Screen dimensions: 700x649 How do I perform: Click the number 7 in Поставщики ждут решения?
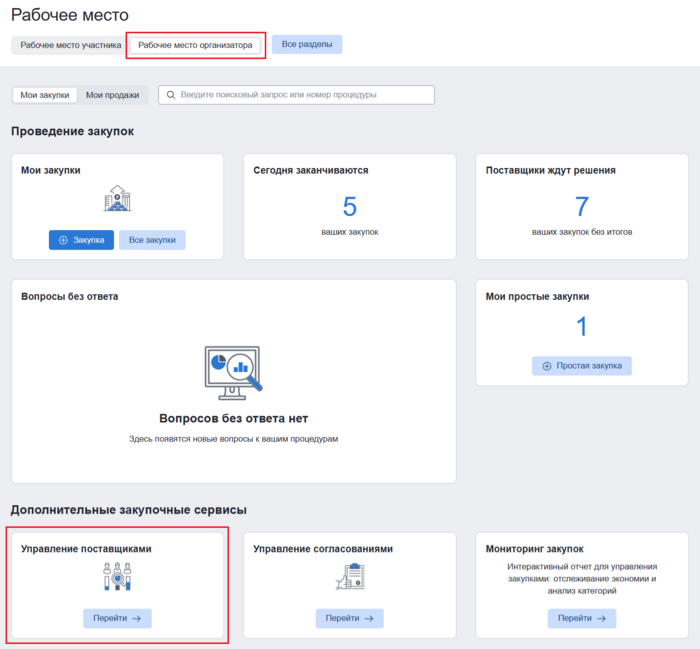click(x=581, y=207)
